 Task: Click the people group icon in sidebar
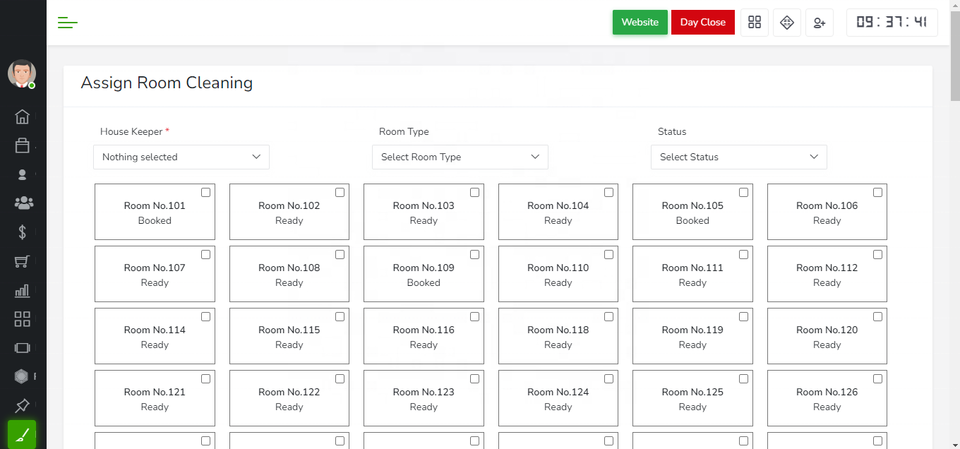pyautogui.click(x=22, y=203)
